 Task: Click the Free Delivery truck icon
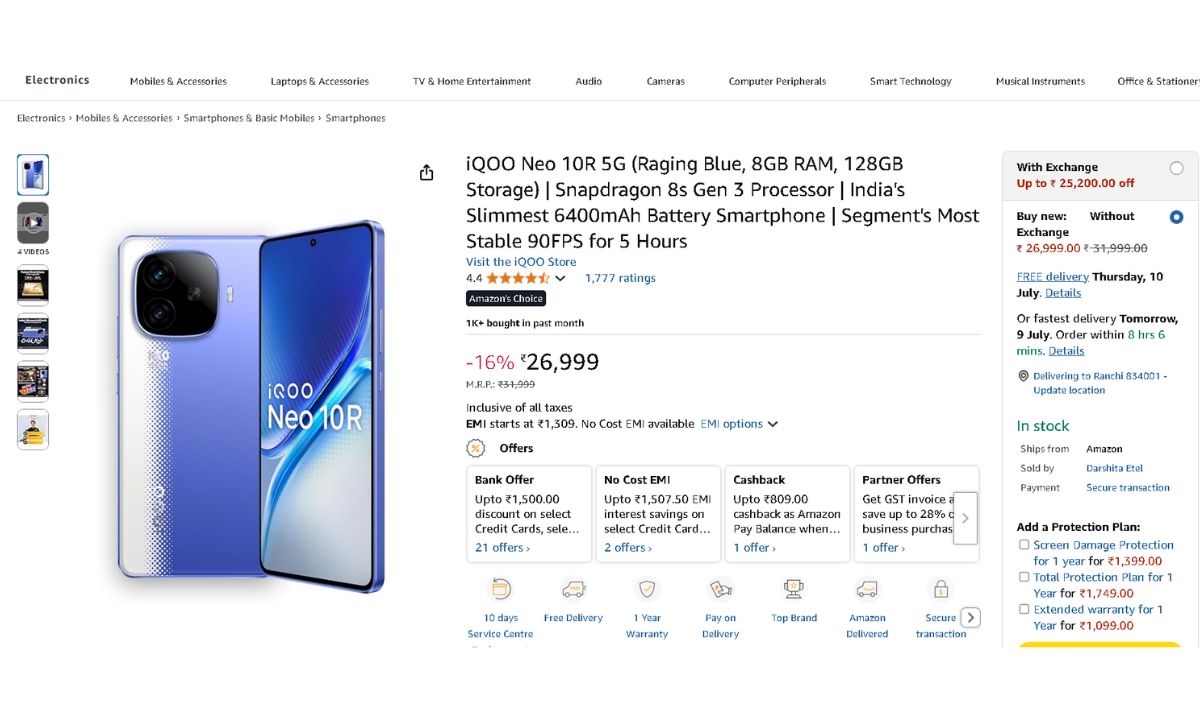574,589
